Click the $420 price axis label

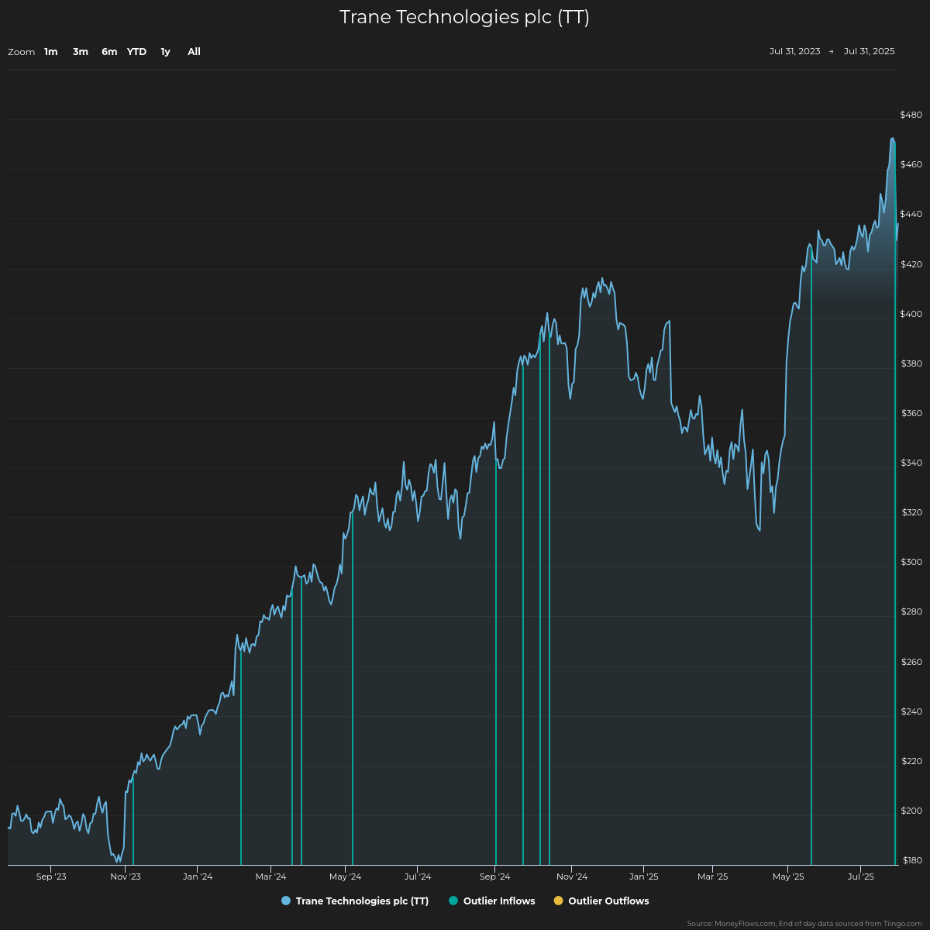(x=911, y=264)
